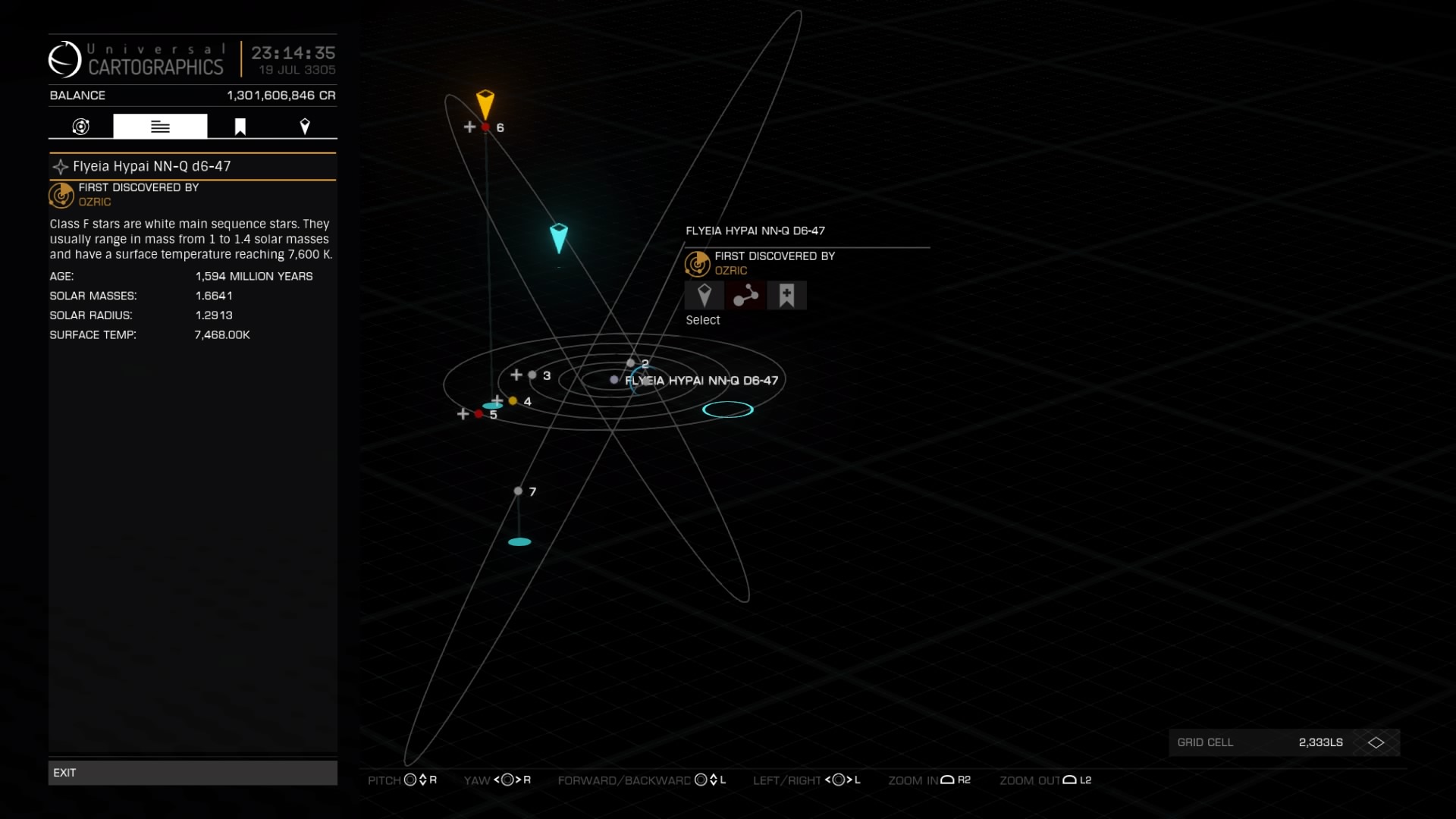Switch to the info details tab
1456x819 pixels.
click(x=160, y=127)
